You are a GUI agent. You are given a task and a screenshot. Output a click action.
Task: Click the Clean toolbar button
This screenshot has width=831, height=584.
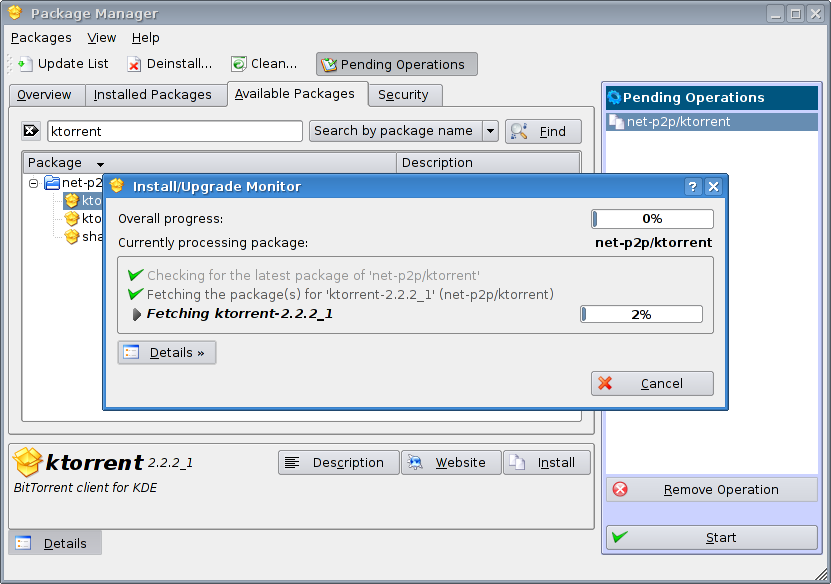click(264, 64)
